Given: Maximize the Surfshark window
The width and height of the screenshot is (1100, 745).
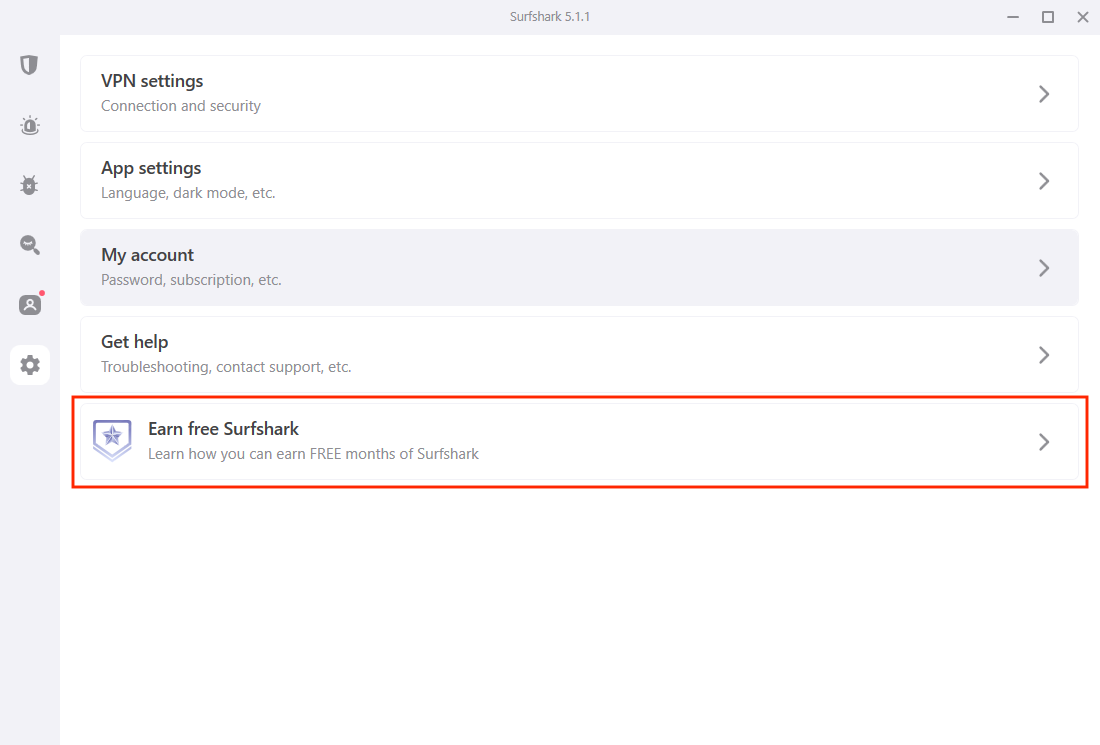Looking at the screenshot, I should tap(1047, 17).
